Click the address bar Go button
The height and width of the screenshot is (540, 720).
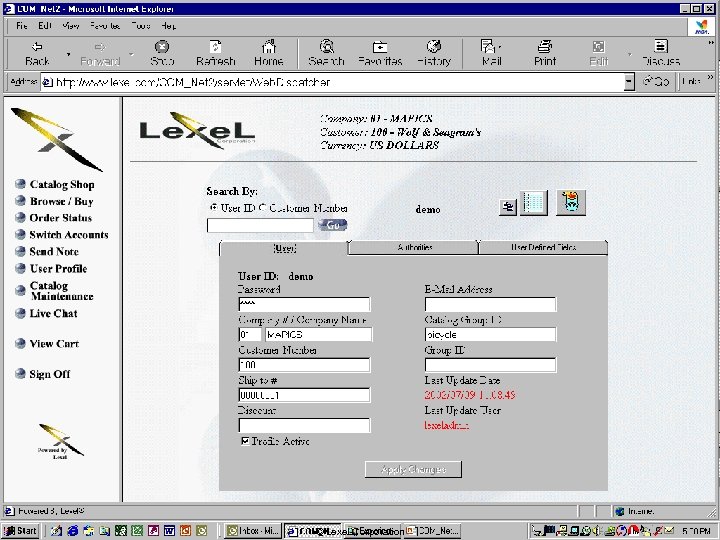point(656,82)
